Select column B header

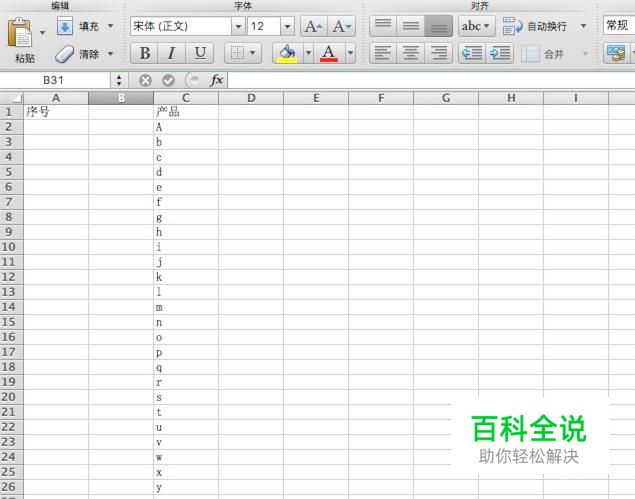point(121,98)
